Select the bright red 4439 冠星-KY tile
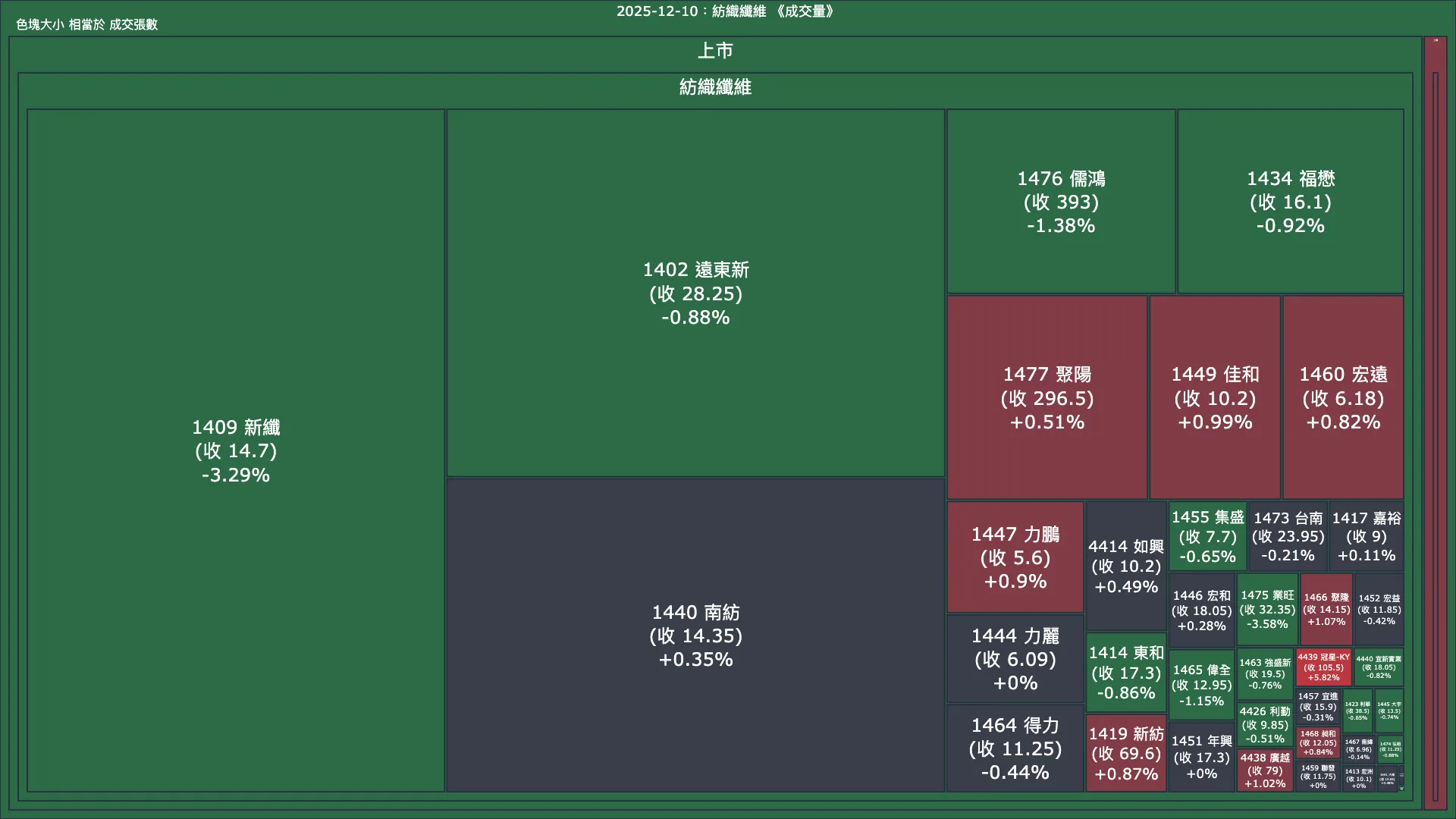Viewport: 1456px width, 819px height. (1323, 667)
